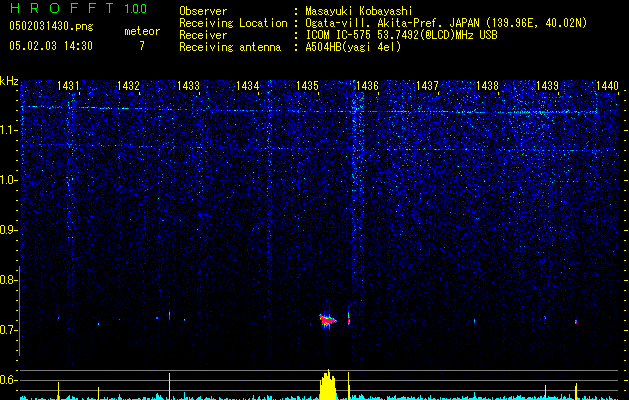Screen dimensions: 629x400
Task: Click the faint echo just before 1438
Action: coord(475,321)
